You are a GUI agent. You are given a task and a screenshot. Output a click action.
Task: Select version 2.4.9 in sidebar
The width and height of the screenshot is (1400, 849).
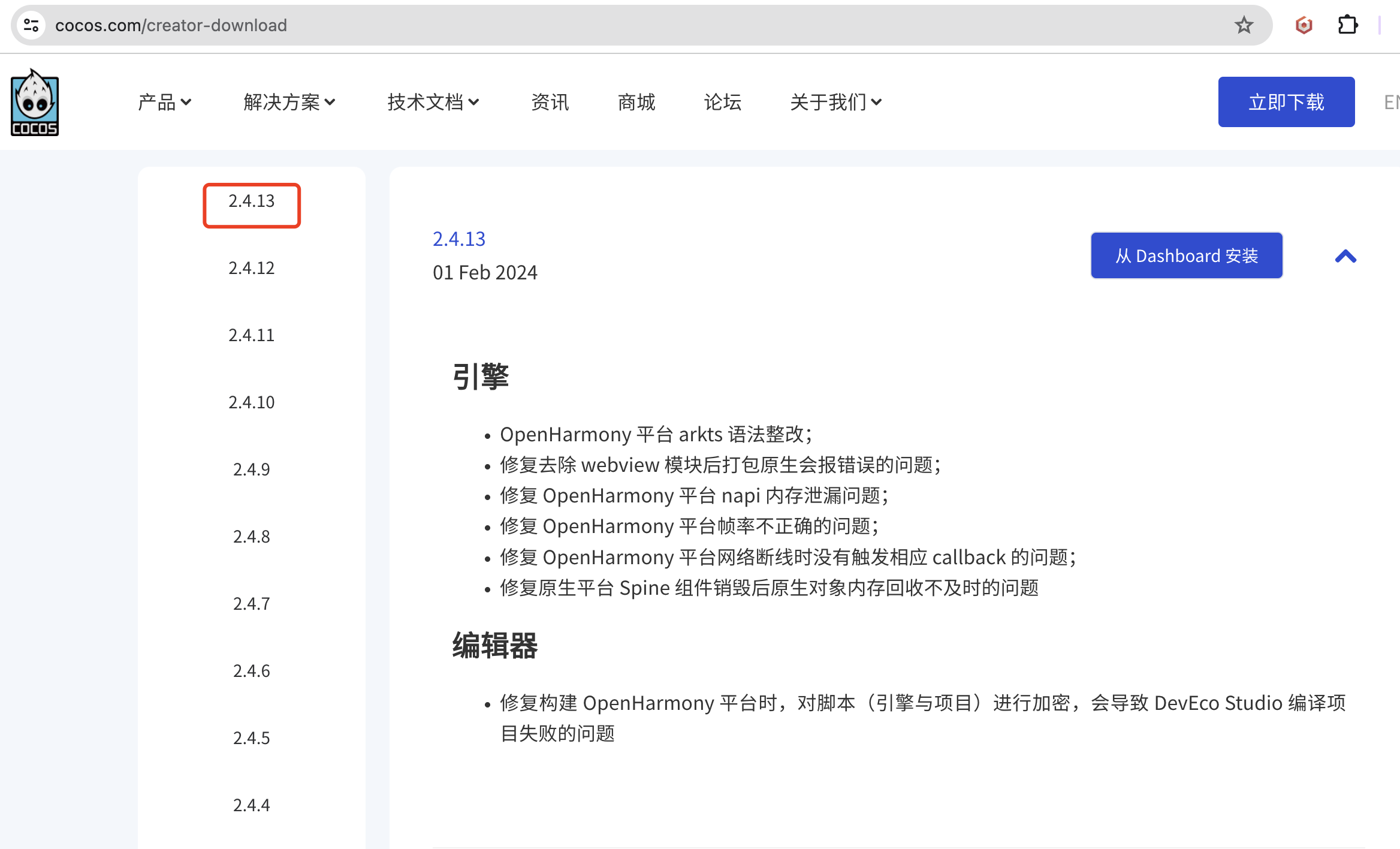251,469
